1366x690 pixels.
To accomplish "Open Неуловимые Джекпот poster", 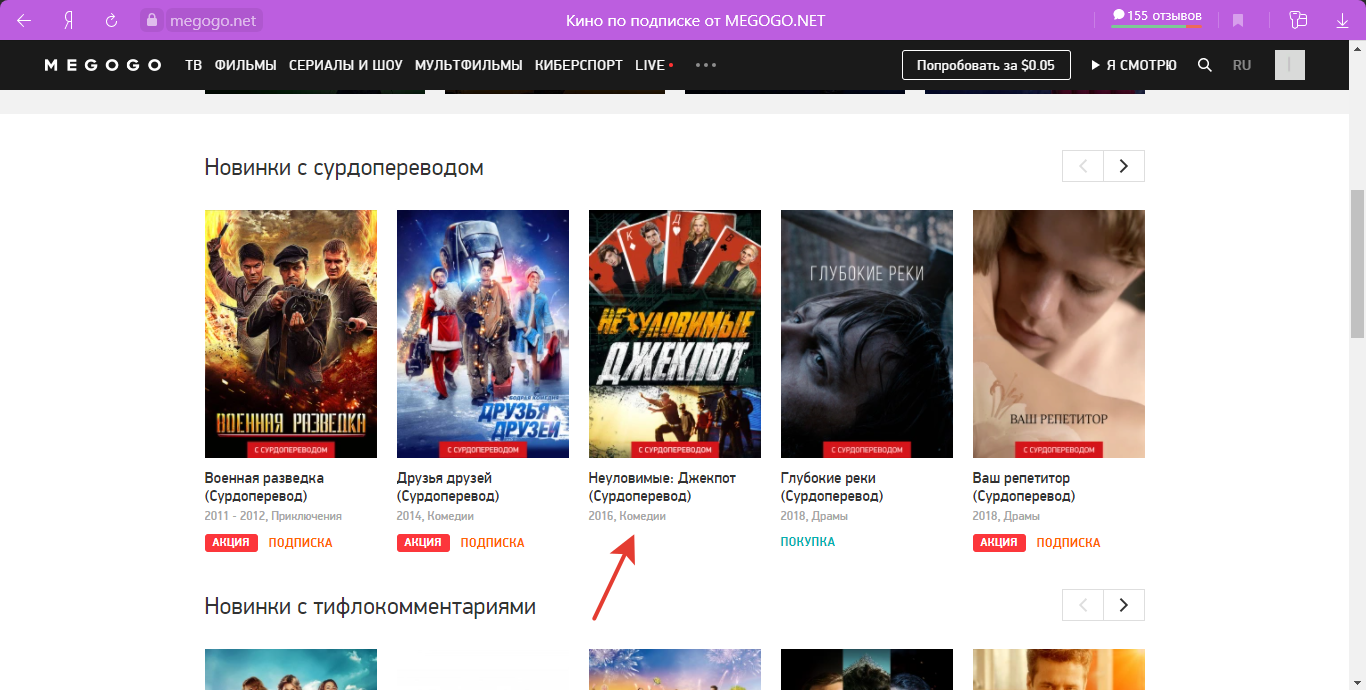I will click(x=675, y=334).
